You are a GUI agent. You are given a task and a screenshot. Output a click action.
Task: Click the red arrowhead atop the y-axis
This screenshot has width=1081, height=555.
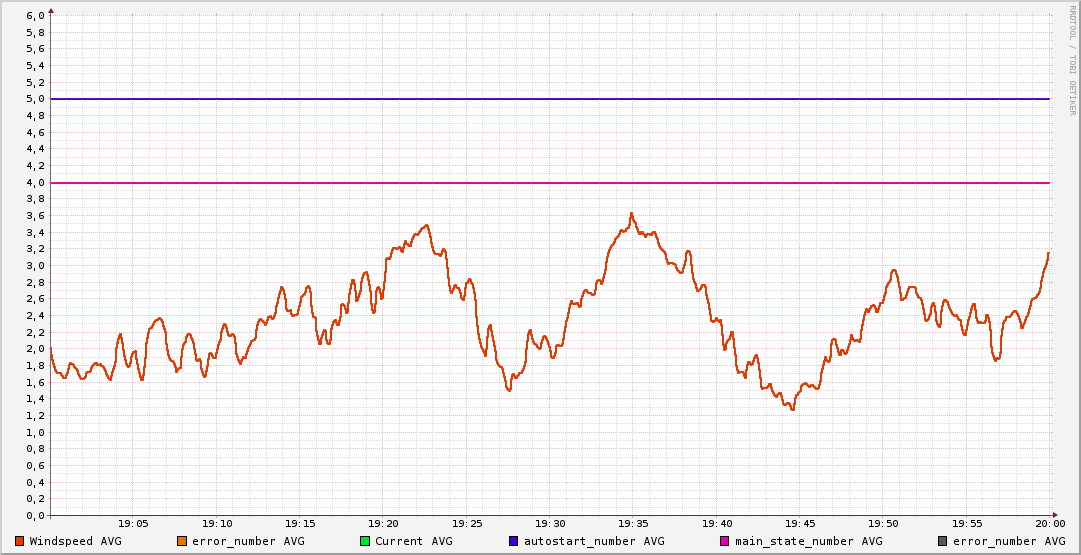(x=51, y=10)
